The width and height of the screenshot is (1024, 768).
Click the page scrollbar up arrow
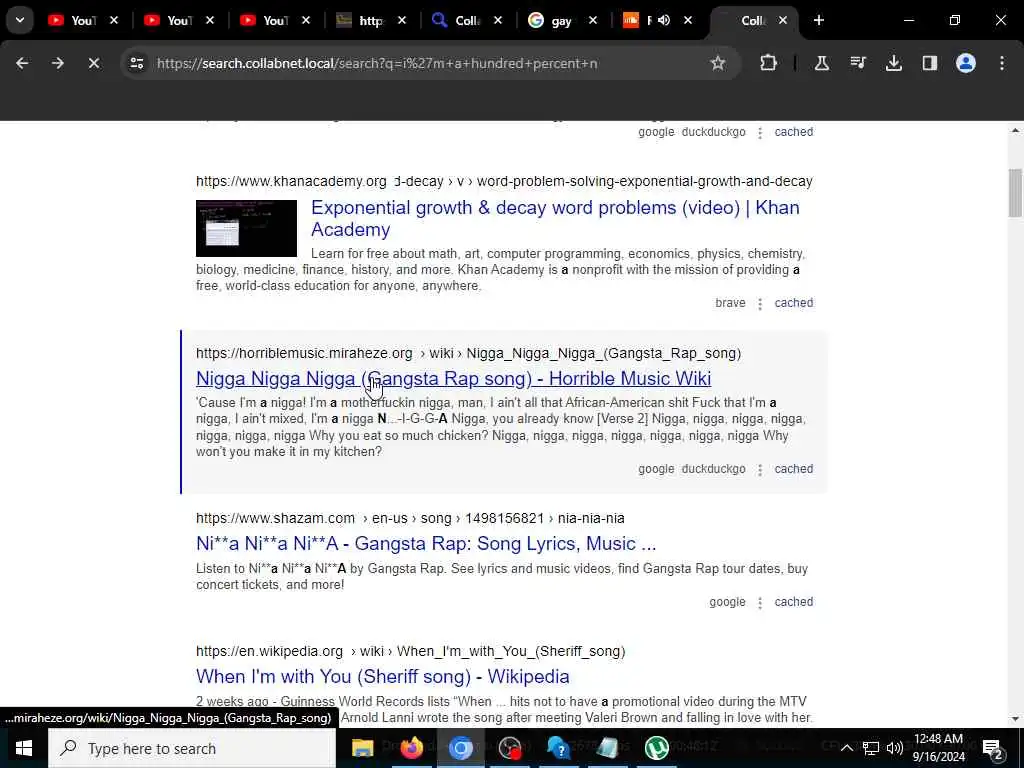pos(1015,131)
